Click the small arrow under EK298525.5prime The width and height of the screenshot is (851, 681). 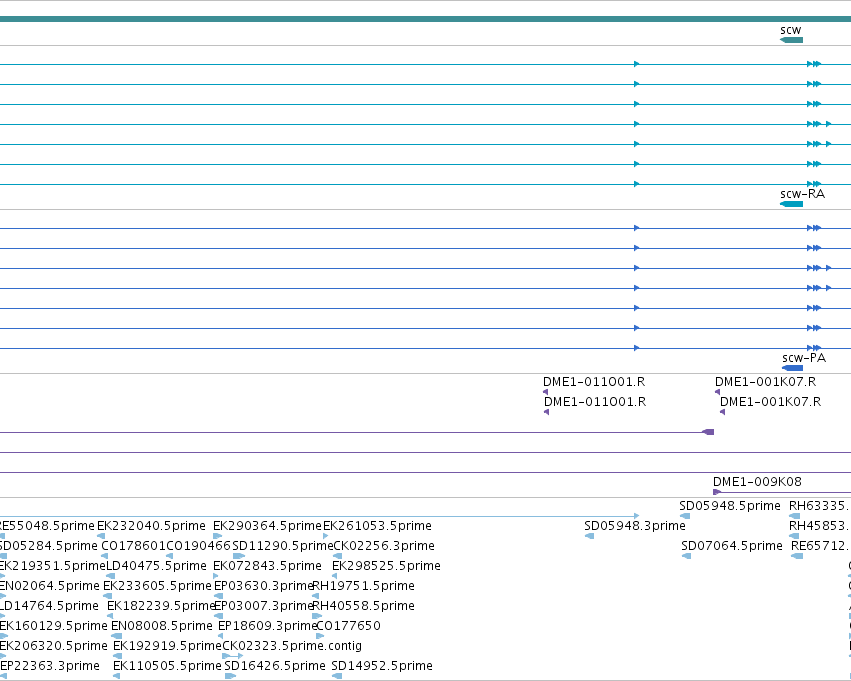pos(334,576)
